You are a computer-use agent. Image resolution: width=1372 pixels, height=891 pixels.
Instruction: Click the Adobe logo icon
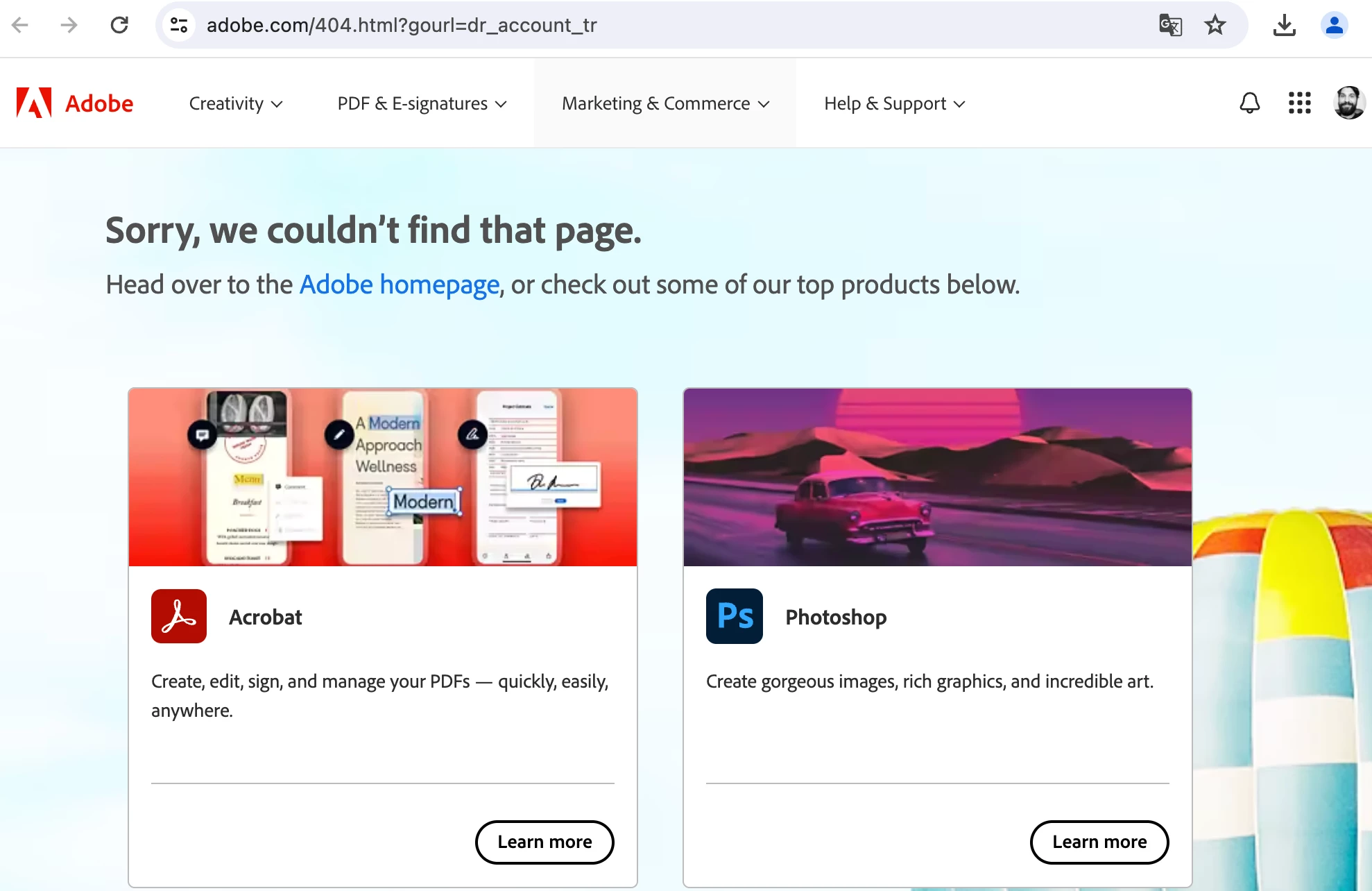34,103
